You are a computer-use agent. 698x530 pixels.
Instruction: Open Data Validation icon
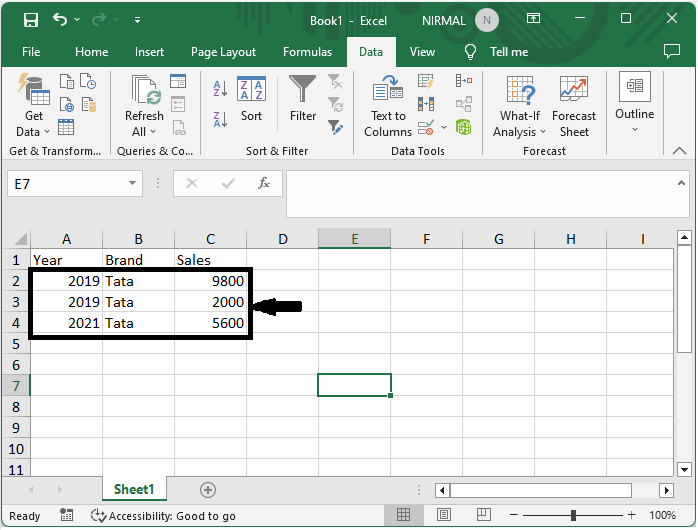426,128
